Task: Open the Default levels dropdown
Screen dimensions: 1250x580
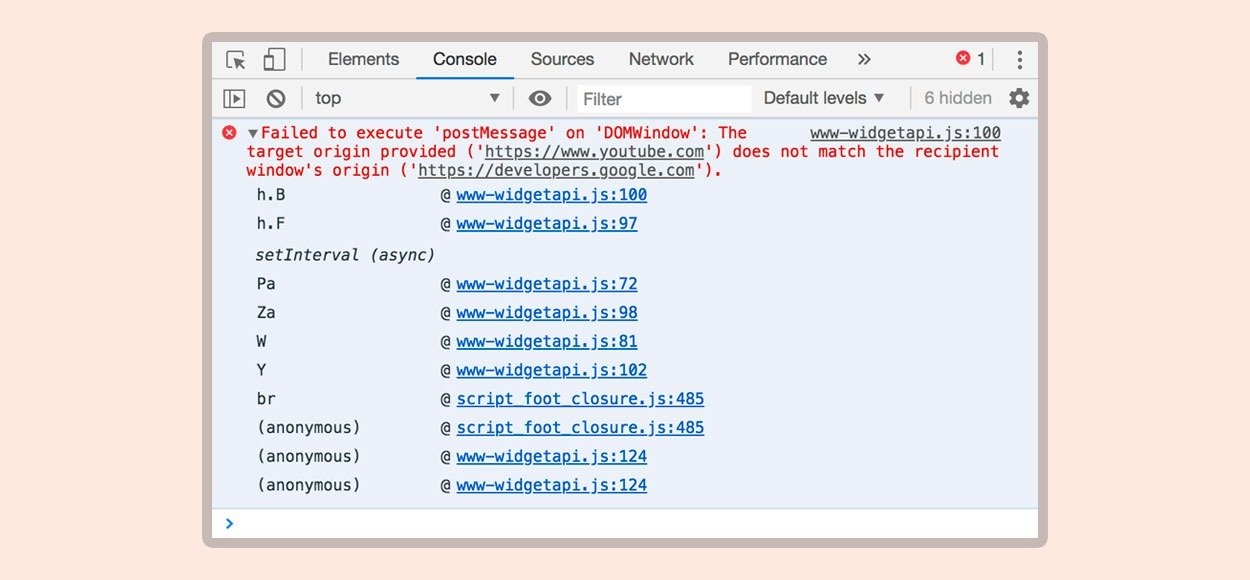Action: pos(824,98)
